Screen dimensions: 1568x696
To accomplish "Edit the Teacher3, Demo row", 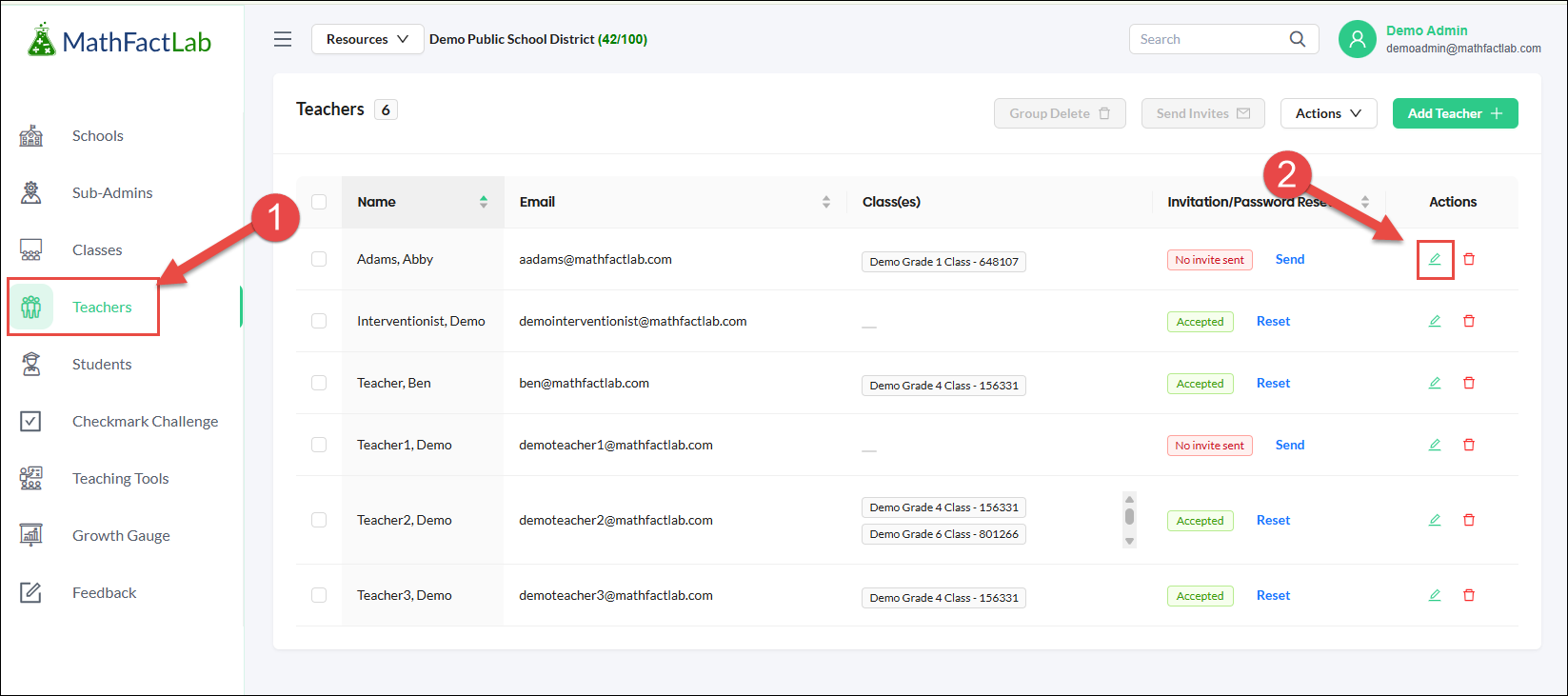I will (1435, 595).
